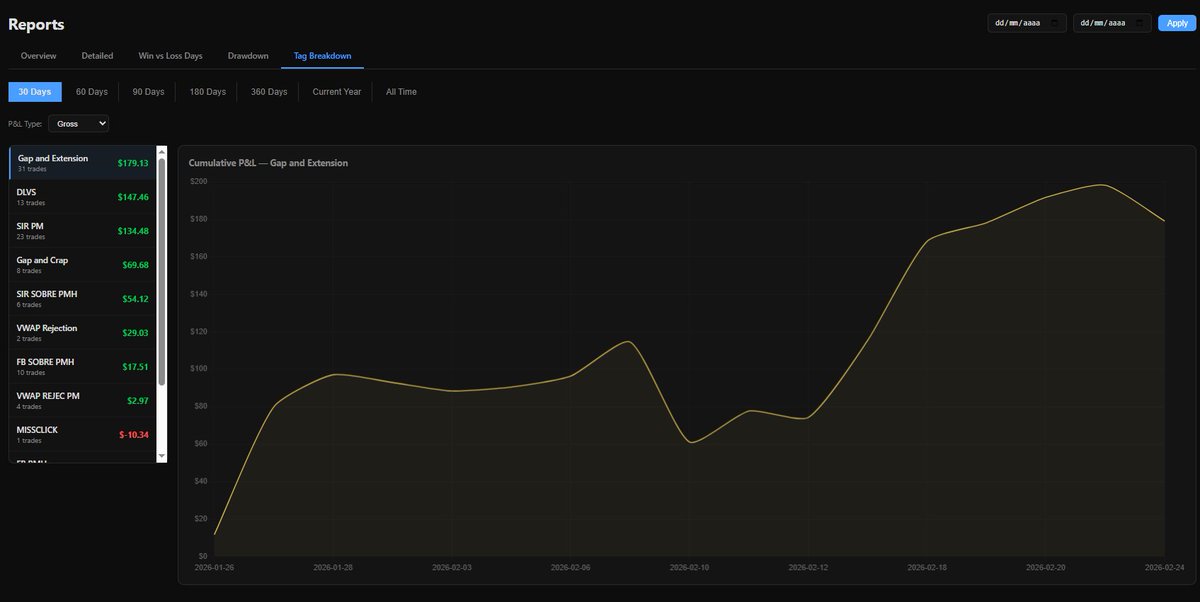The width and height of the screenshot is (1200, 602).
Task: Switch to the Overview tab
Action: (39, 56)
